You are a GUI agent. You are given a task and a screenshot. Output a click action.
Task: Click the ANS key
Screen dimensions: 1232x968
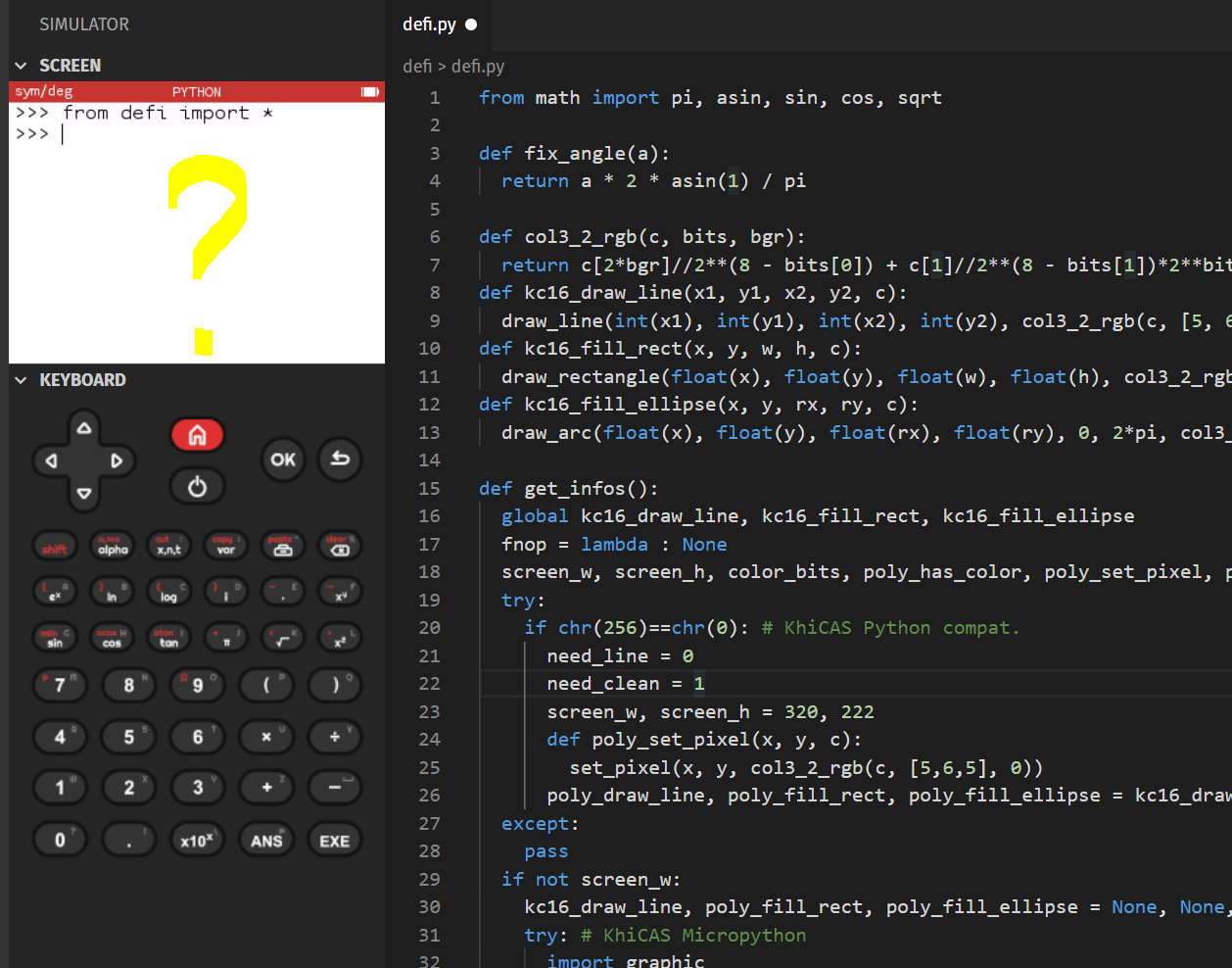coord(266,840)
